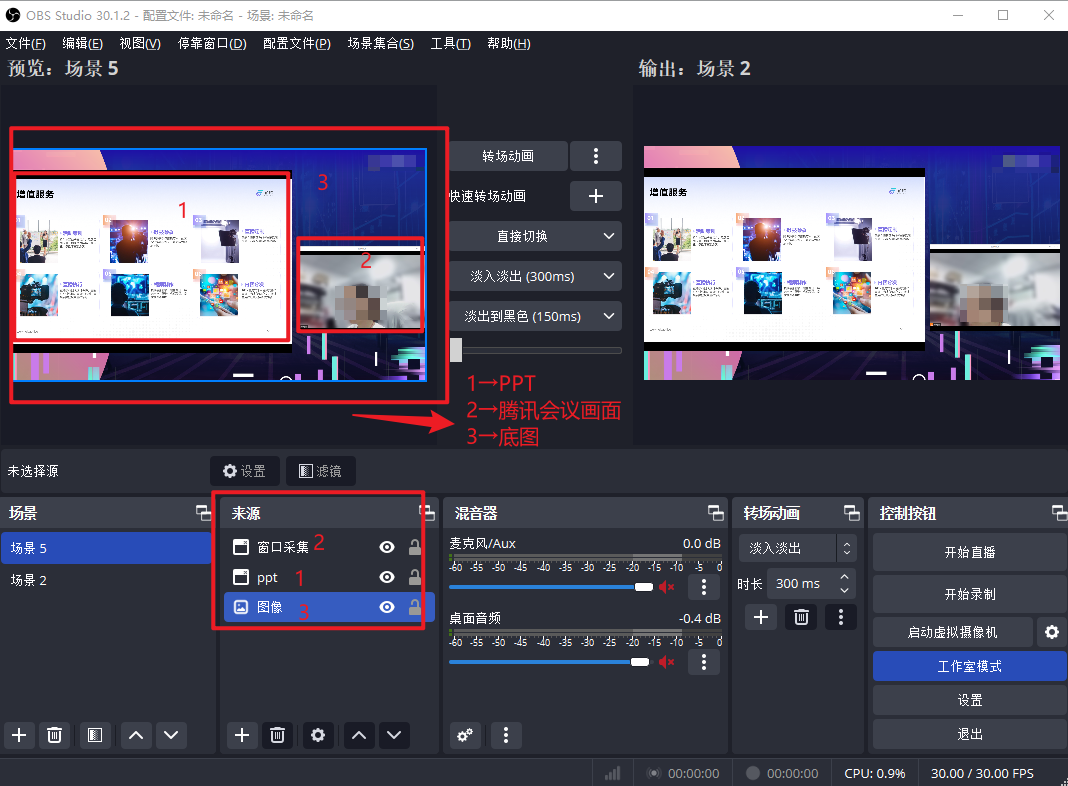Hide the 窗口采集 source with the eye icon

(x=387, y=547)
